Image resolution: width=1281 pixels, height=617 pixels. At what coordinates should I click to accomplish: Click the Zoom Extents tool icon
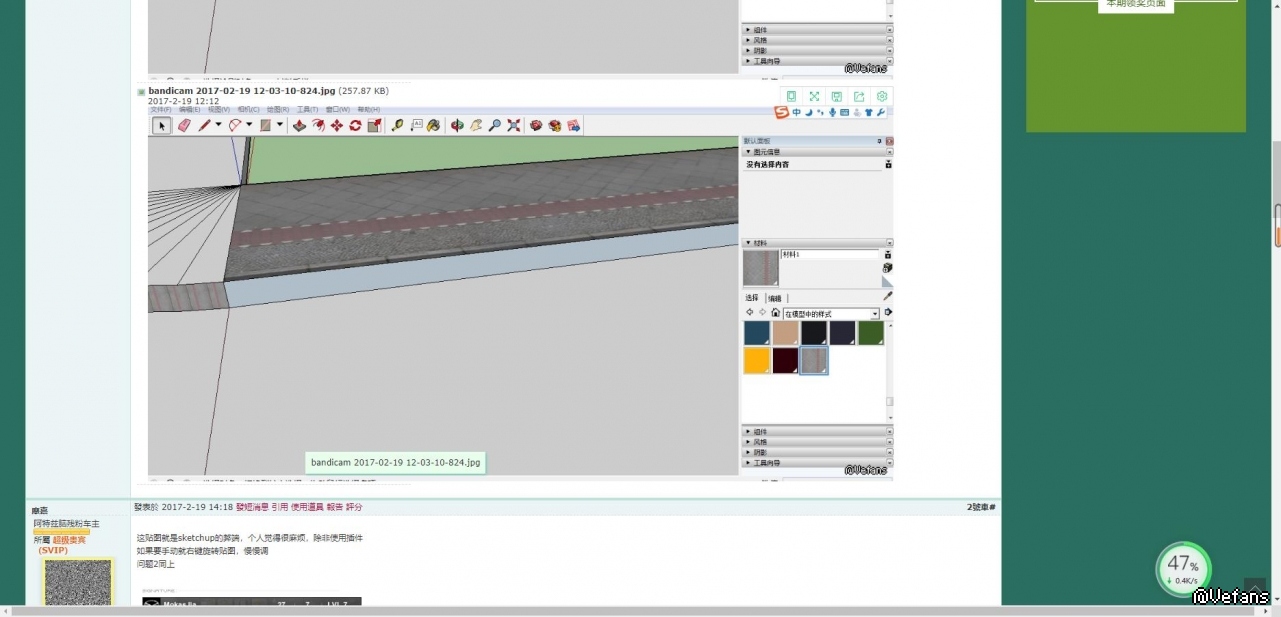click(513, 125)
